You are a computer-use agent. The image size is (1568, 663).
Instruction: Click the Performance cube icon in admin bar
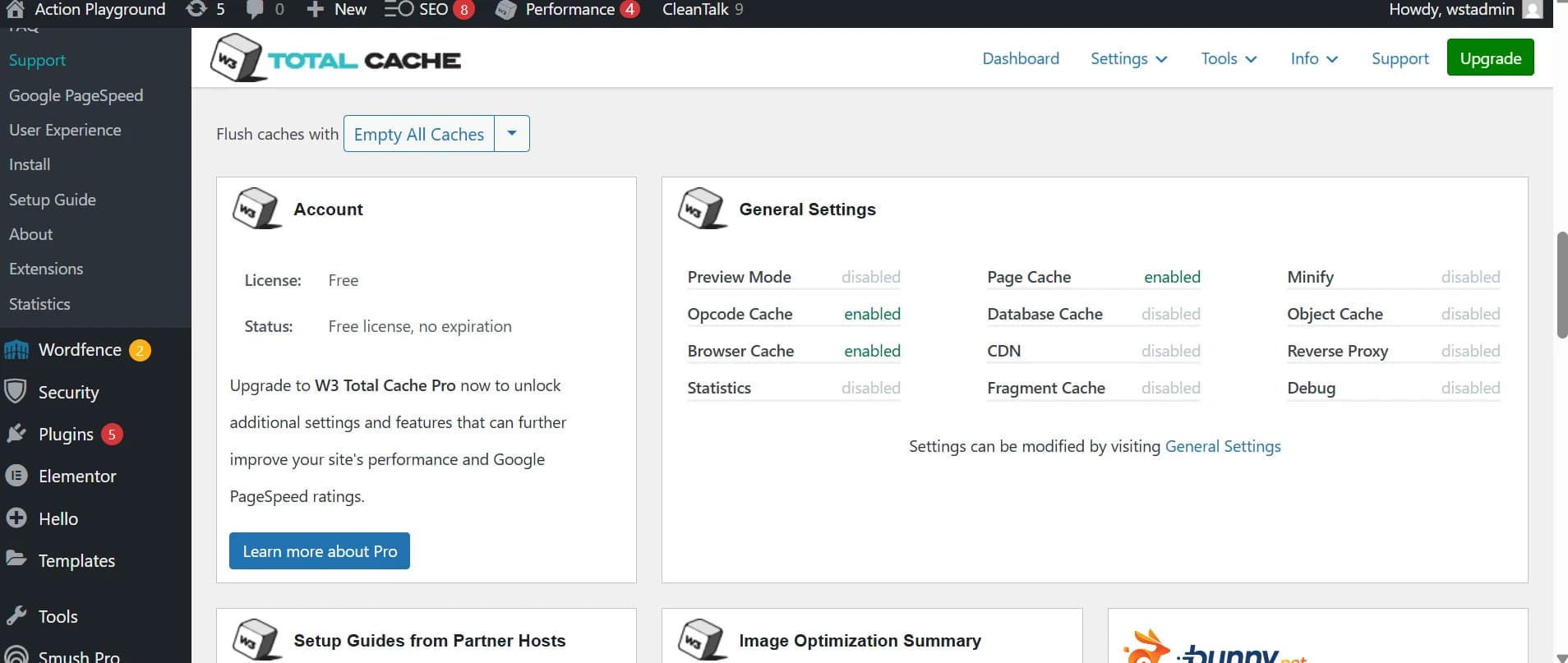[x=505, y=10]
